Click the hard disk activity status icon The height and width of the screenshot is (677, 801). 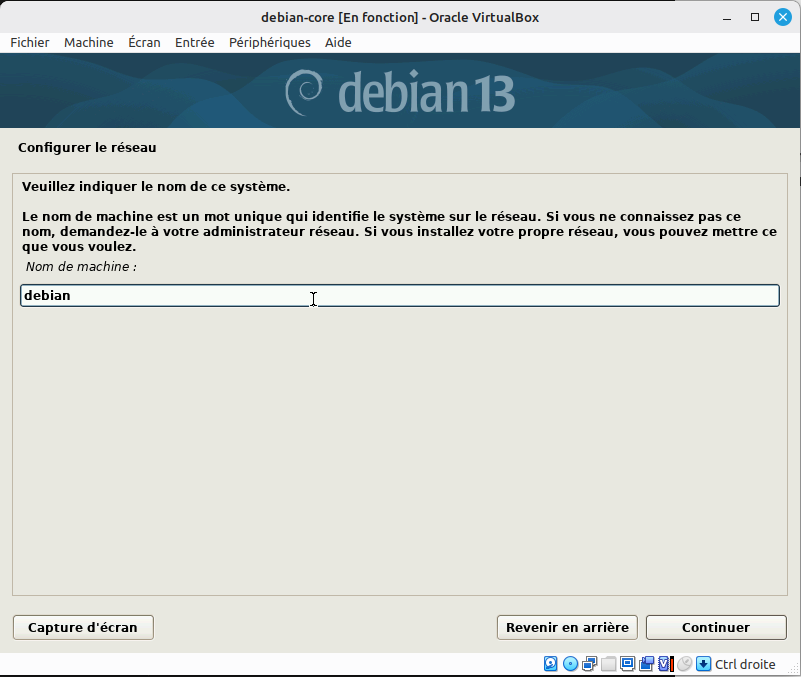(551, 664)
